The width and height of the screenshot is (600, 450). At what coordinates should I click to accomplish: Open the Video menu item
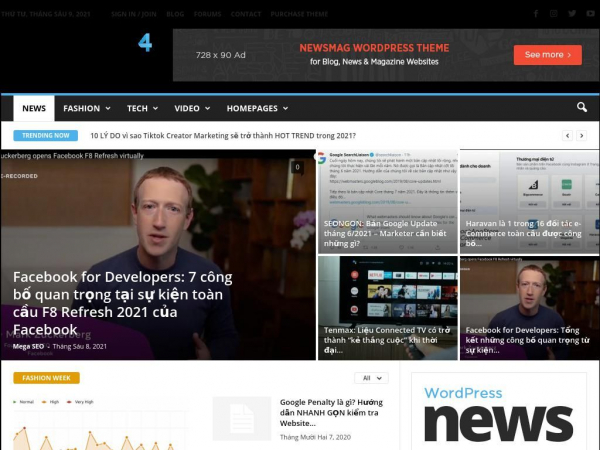pos(187,108)
